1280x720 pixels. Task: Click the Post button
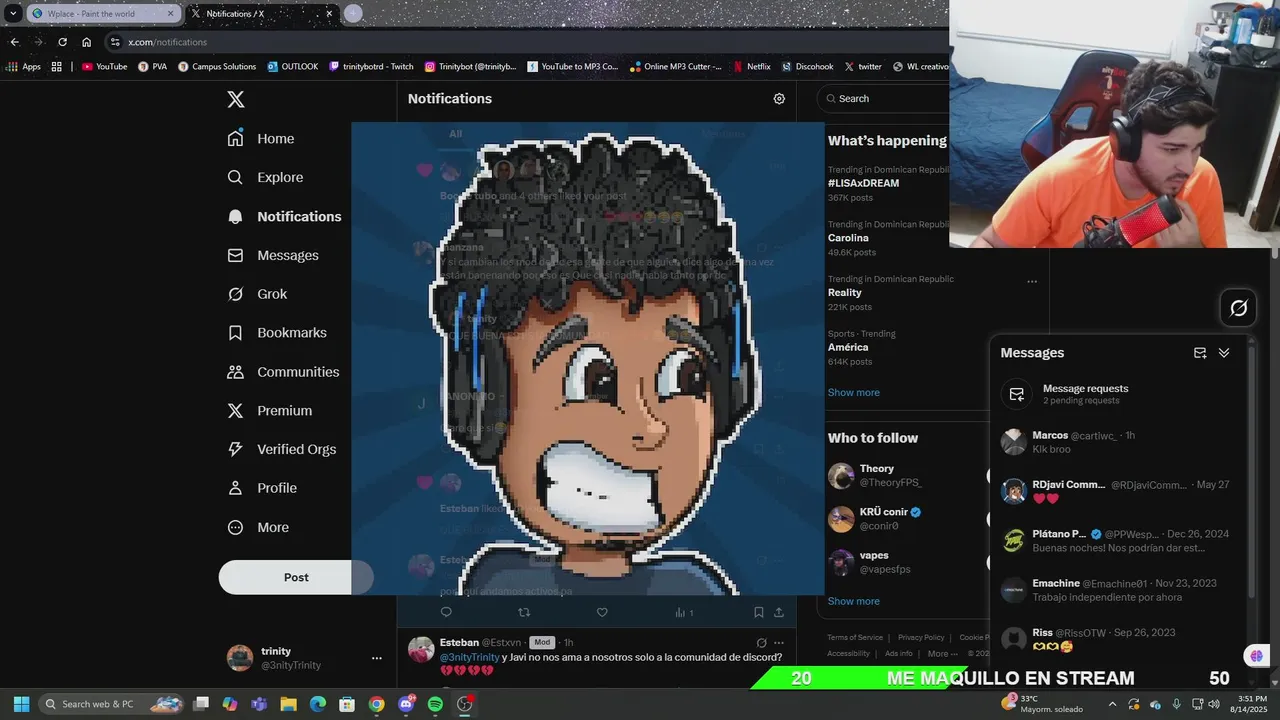296,577
